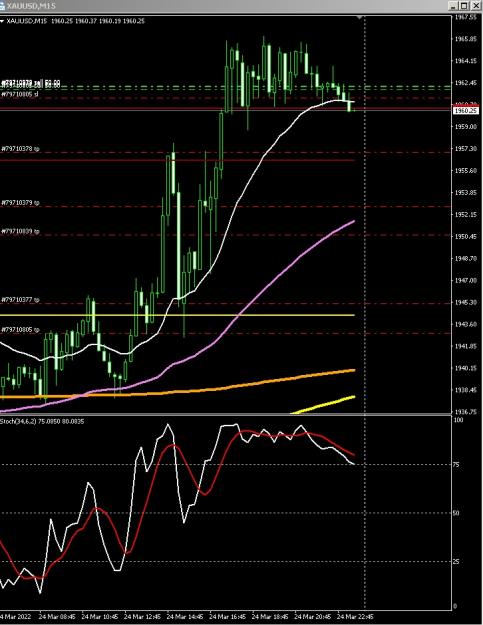Image resolution: width=483 pixels, height=625 pixels.
Task: Click price scale value 1947.00
Action: 465,281
